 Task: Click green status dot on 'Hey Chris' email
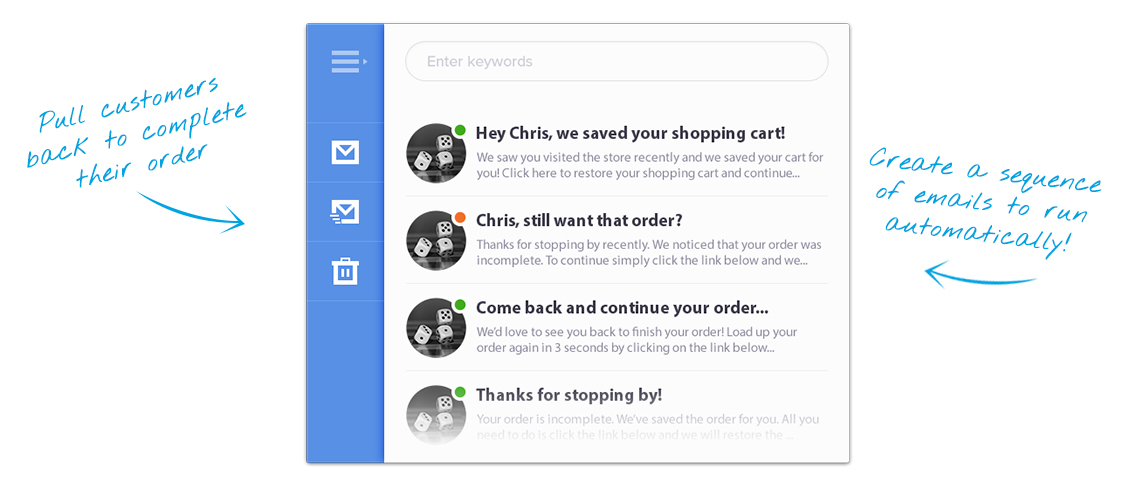(x=460, y=130)
